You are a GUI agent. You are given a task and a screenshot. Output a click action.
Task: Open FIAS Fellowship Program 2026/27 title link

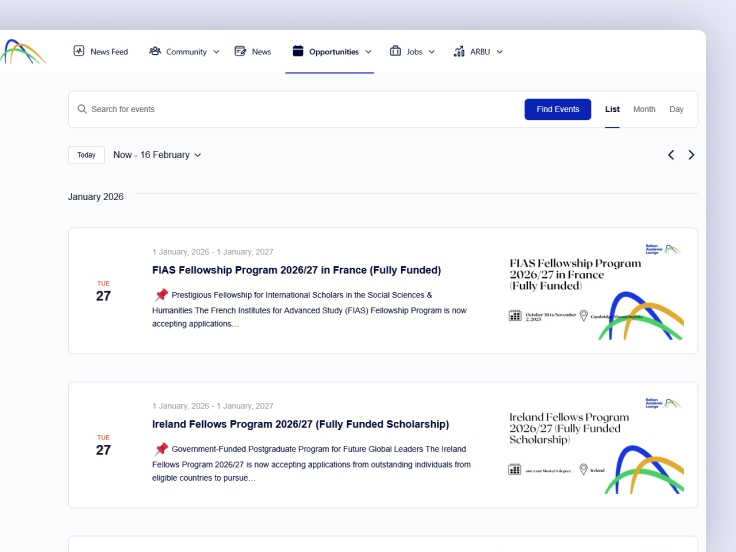coord(297,270)
